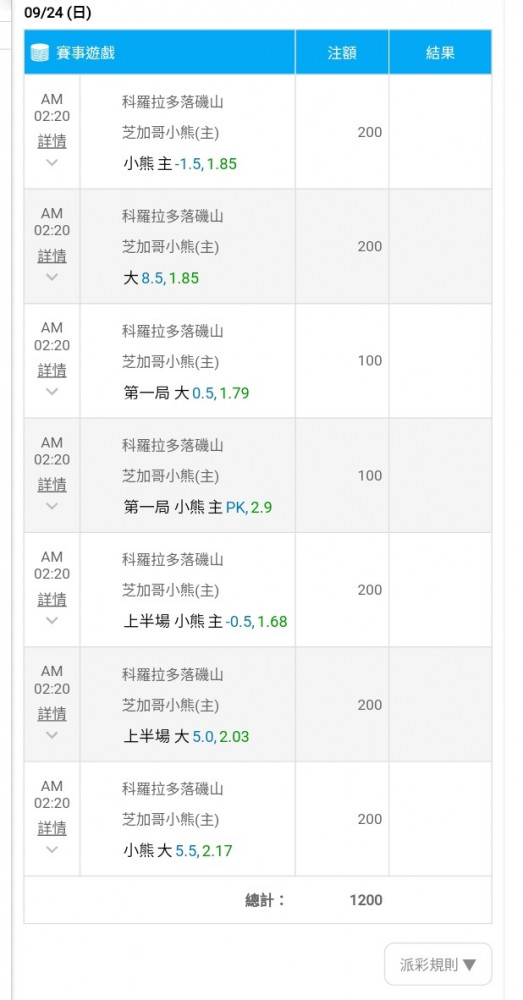
Task: Expand chevron of 上半場 大 5.0 row
Action: coord(52,735)
